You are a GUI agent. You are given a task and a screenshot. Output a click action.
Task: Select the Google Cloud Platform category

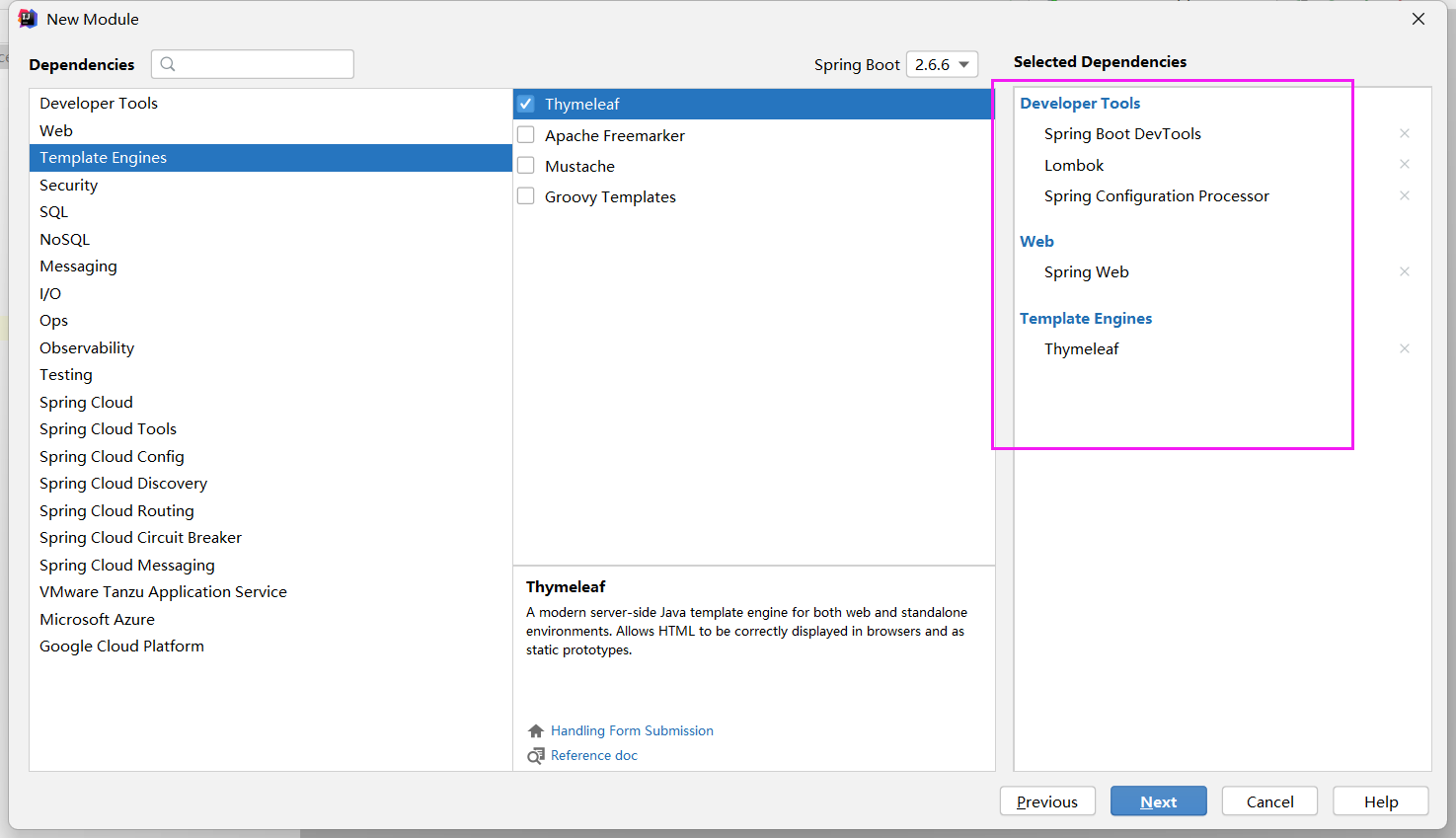(270, 647)
